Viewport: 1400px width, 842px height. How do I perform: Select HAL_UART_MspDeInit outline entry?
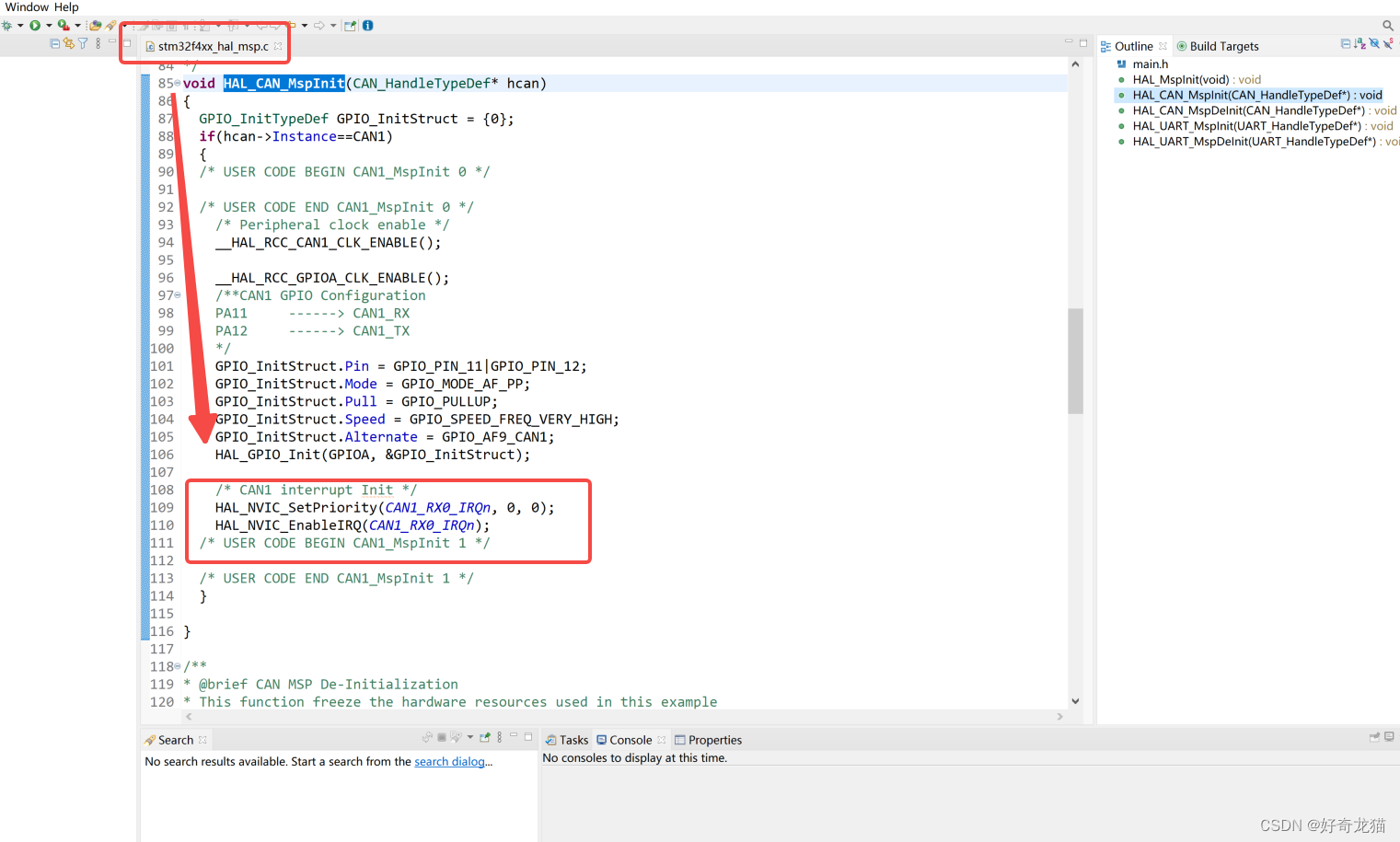(x=1257, y=142)
